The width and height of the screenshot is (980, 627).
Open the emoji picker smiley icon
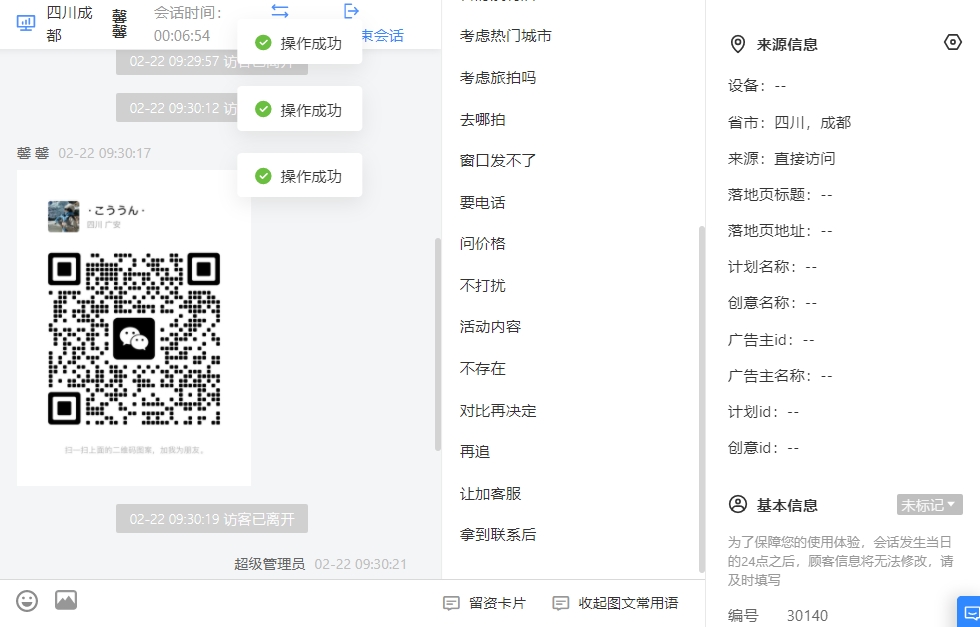pyautogui.click(x=27, y=601)
